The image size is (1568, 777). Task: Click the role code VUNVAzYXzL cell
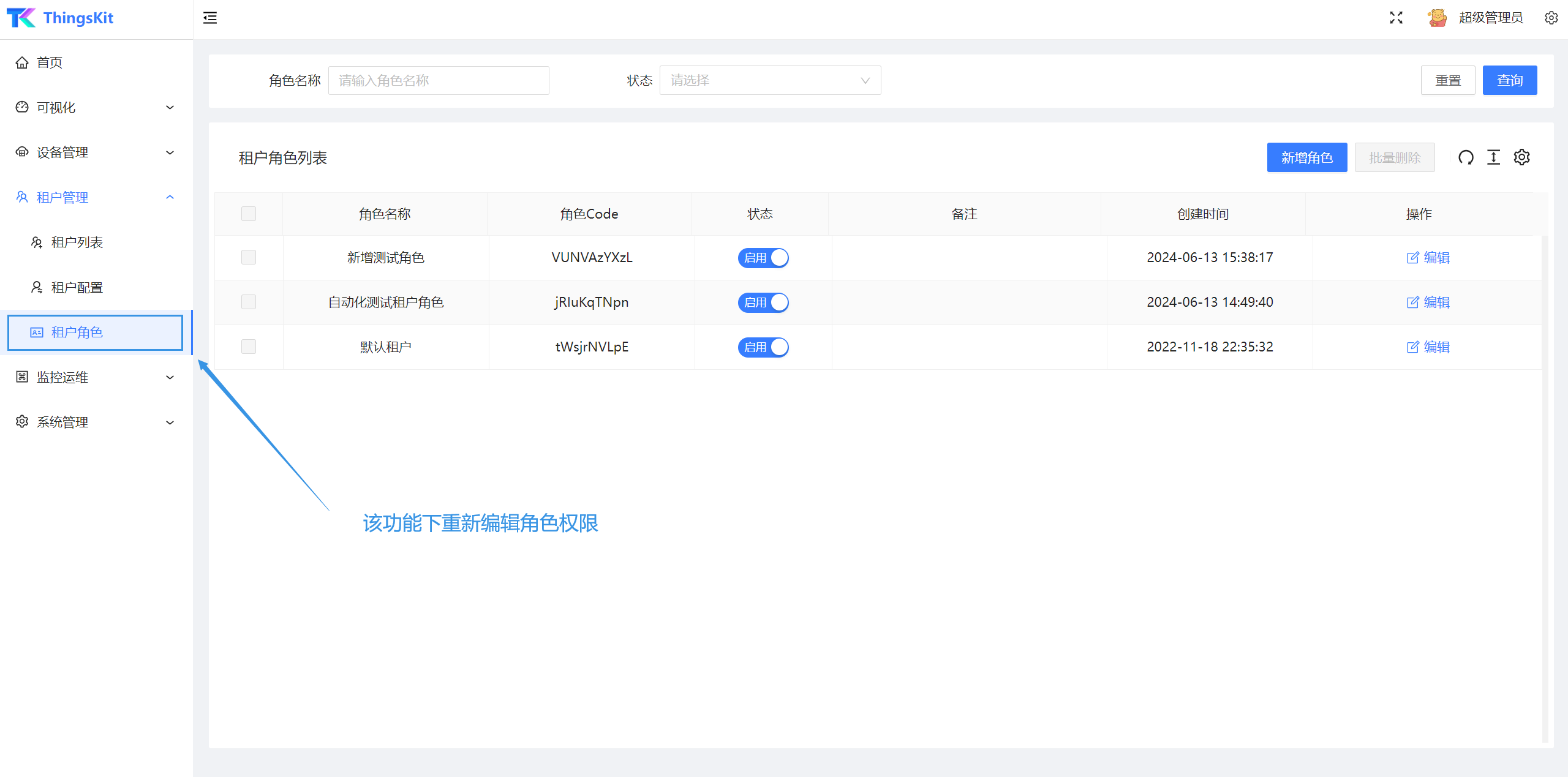pyautogui.click(x=592, y=258)
